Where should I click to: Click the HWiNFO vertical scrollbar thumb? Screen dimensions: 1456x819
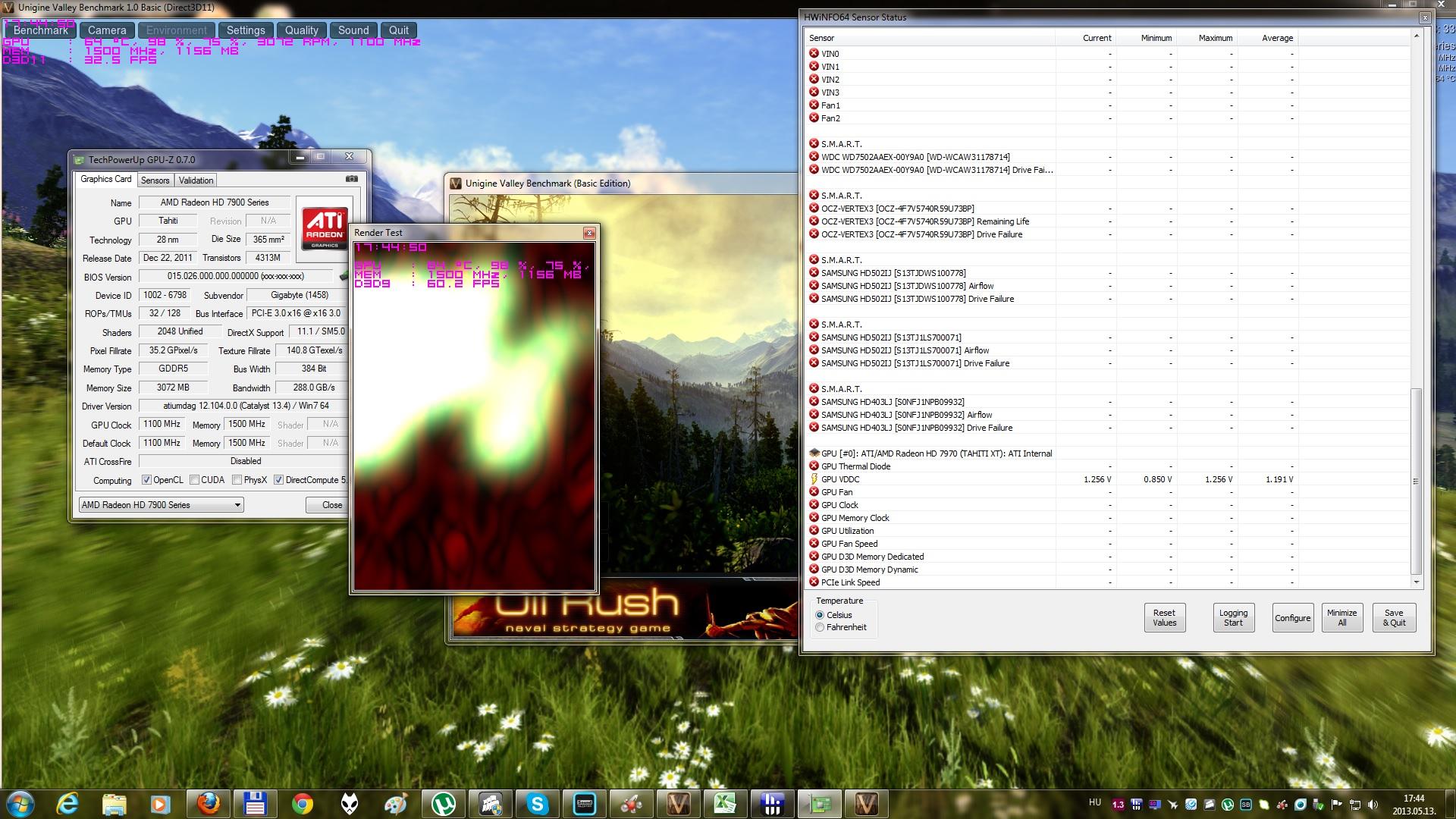click(x=1416, y=481)
